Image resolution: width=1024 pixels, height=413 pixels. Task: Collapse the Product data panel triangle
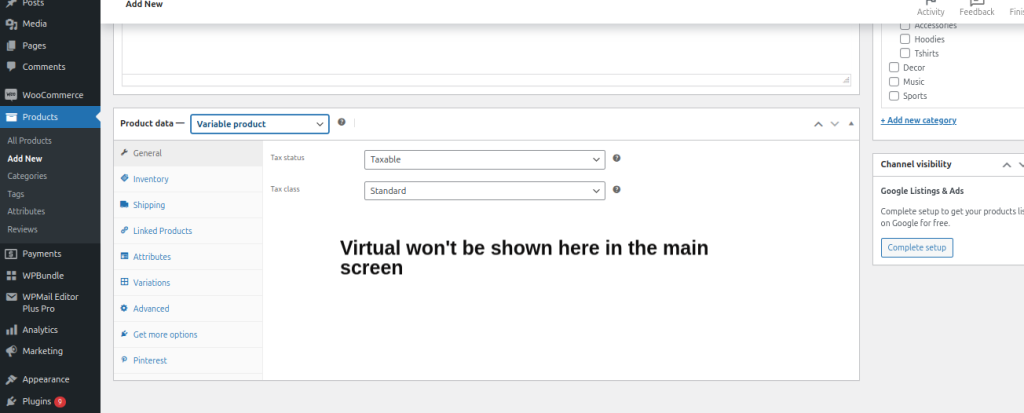click(850, 124)
